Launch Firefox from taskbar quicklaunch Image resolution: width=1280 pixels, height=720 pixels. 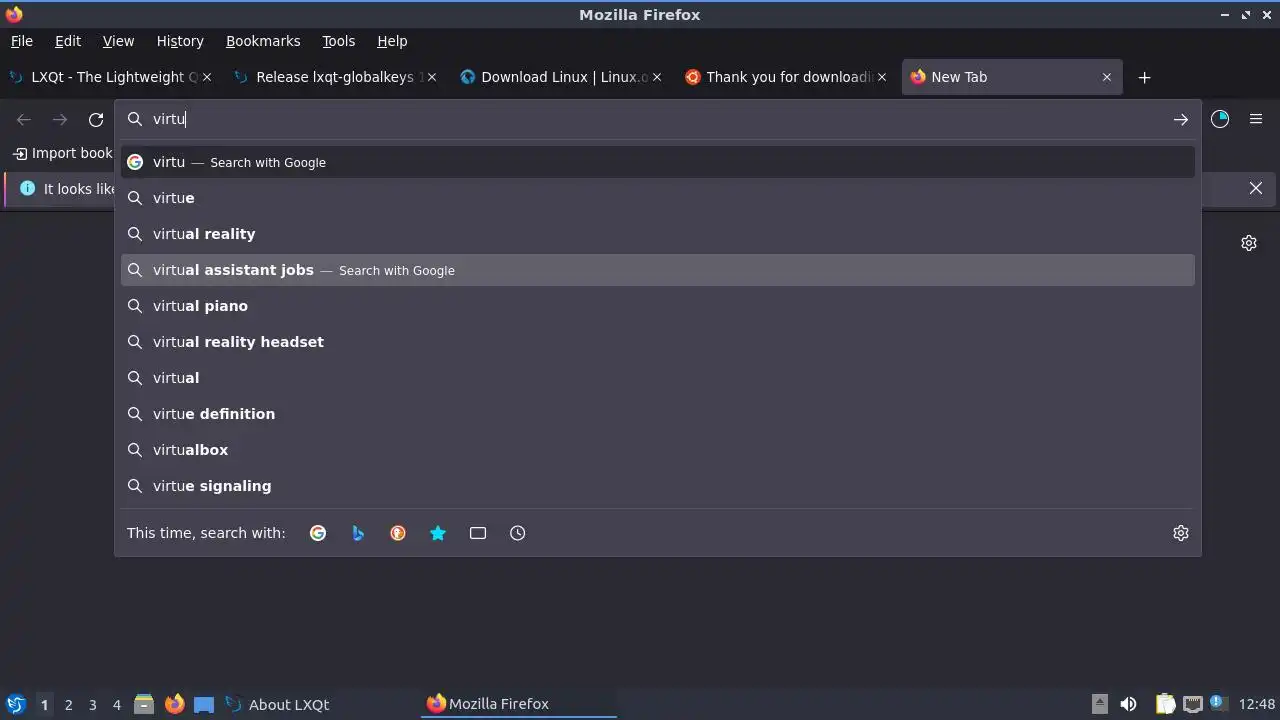[174, 704]
